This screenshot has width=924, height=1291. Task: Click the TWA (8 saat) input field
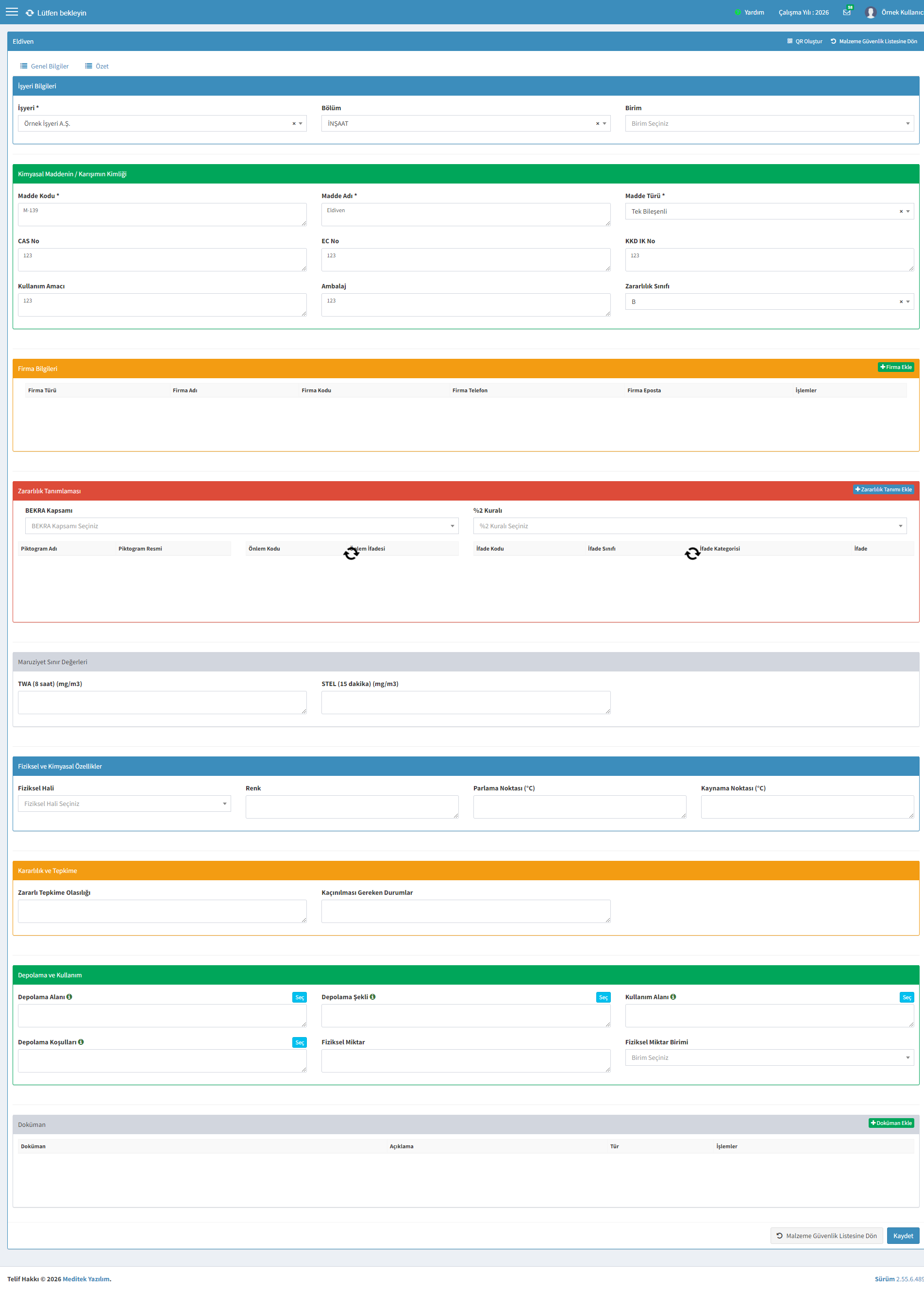point(162,702)
